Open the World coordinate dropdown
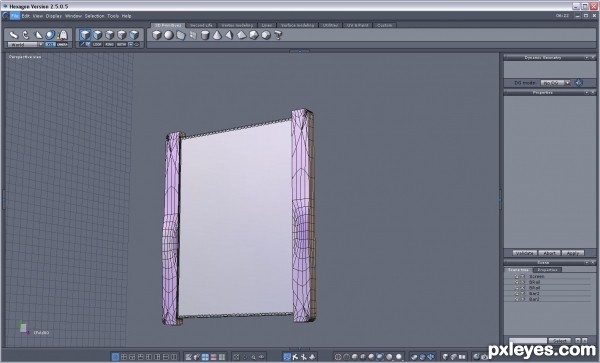 tap(25, 45)
